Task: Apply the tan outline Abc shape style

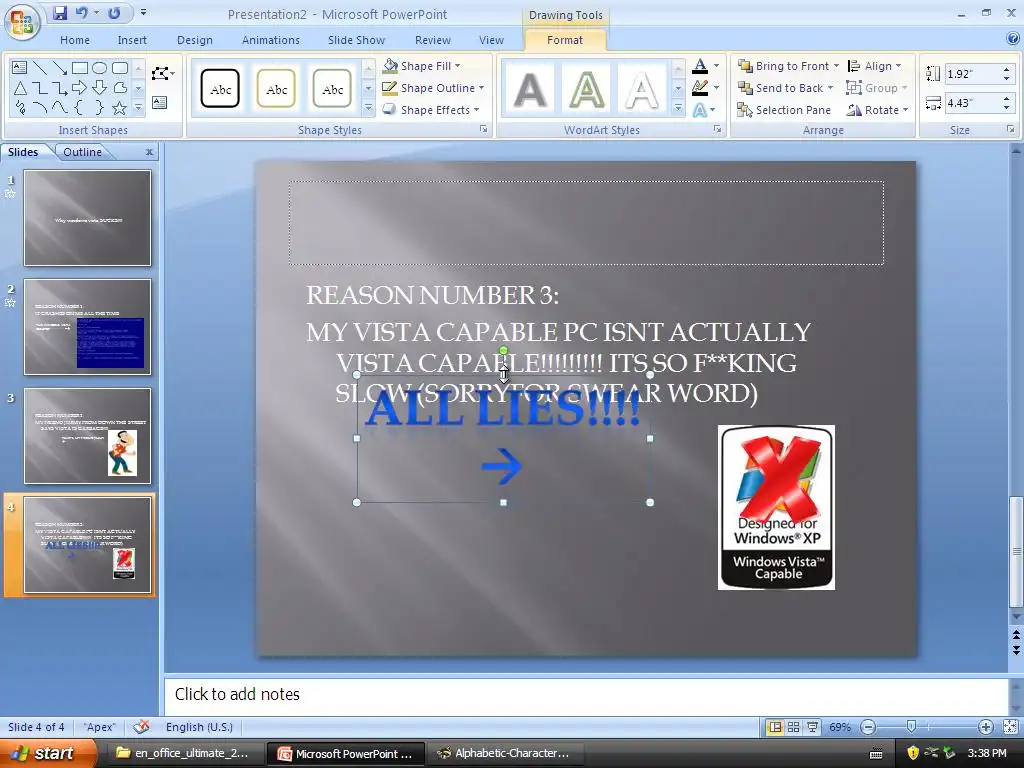Action: 276,89
